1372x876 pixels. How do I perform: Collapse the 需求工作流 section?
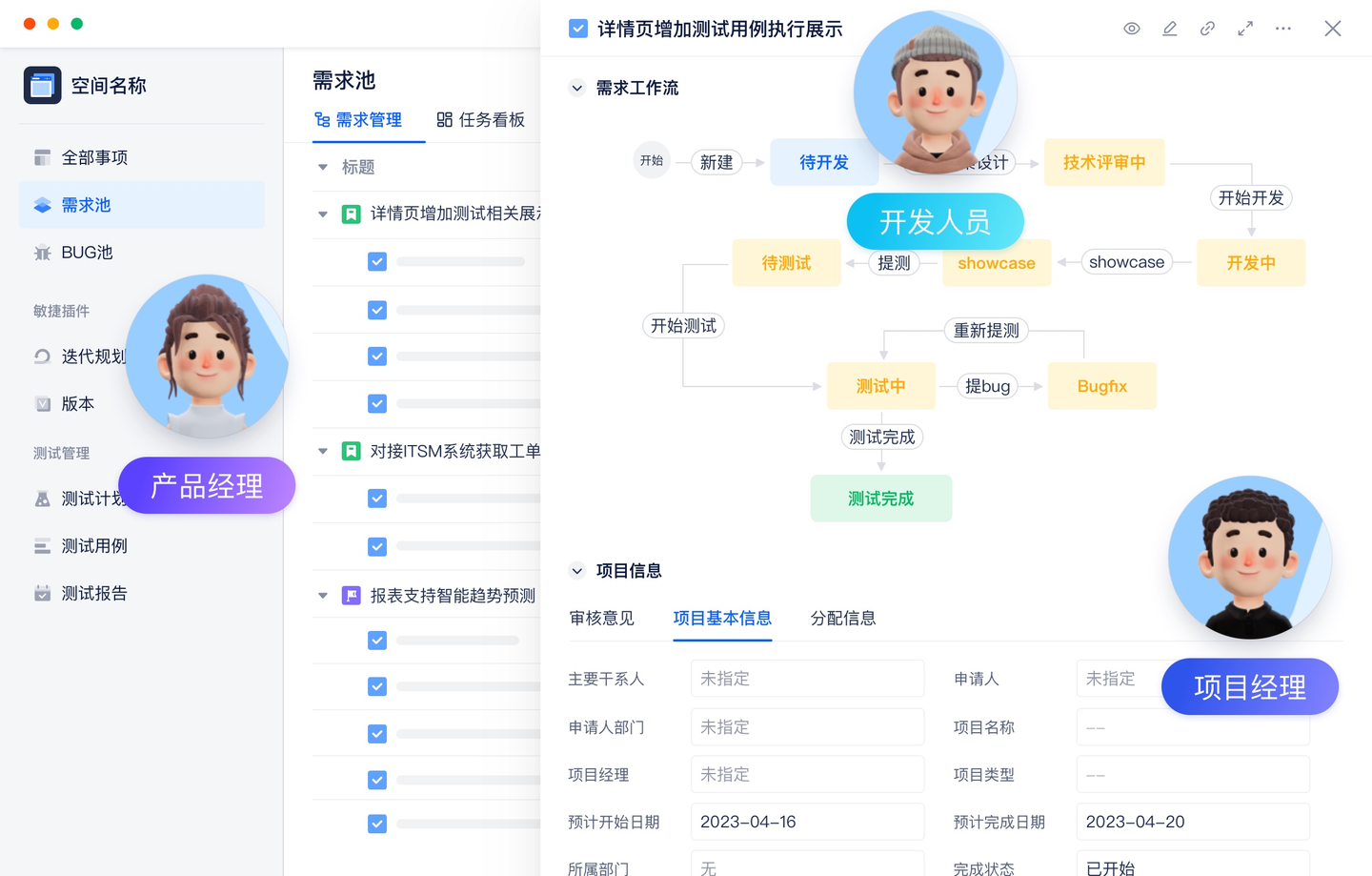[576, 88]
